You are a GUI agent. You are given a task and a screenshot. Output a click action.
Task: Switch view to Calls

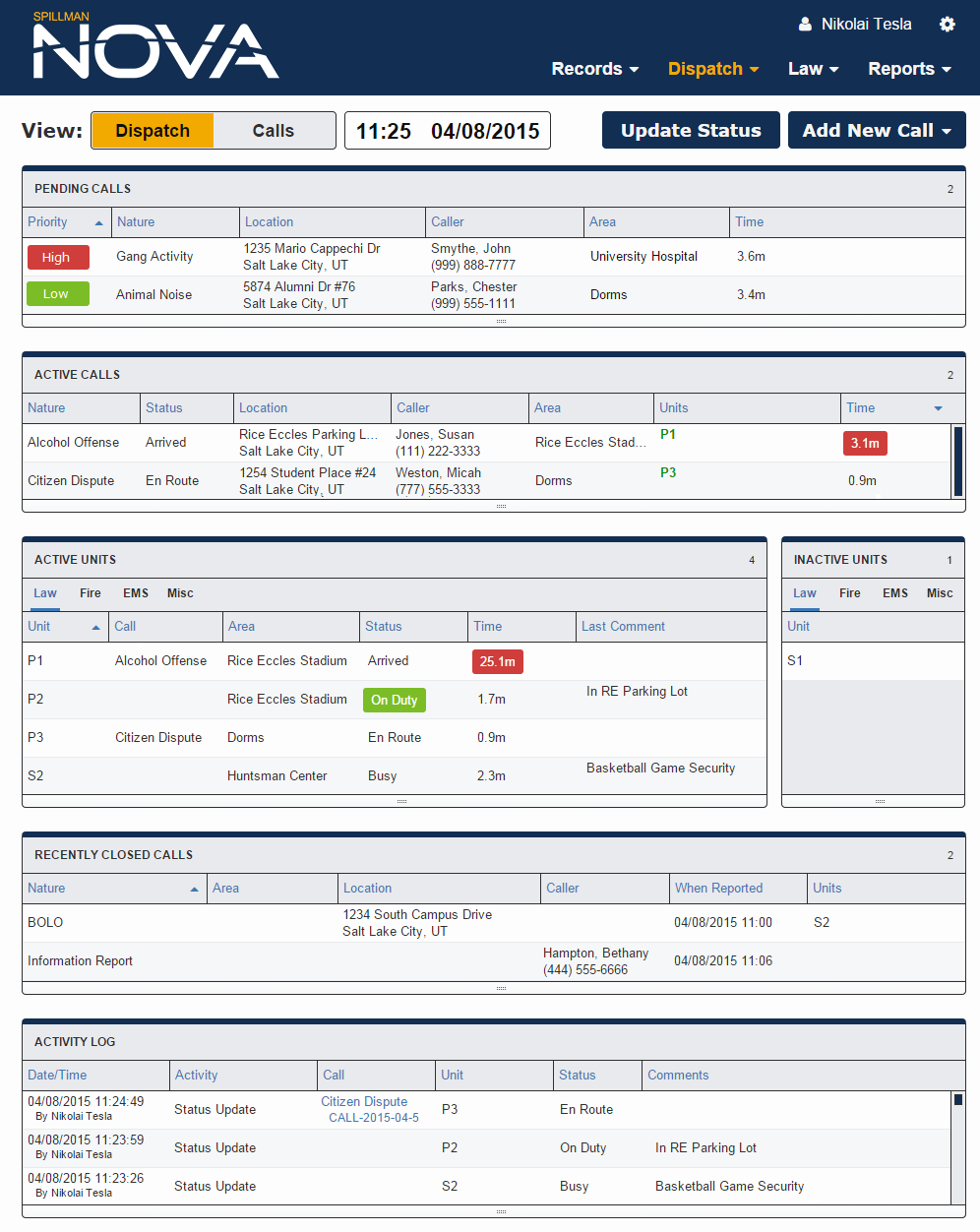coord(274,130)
